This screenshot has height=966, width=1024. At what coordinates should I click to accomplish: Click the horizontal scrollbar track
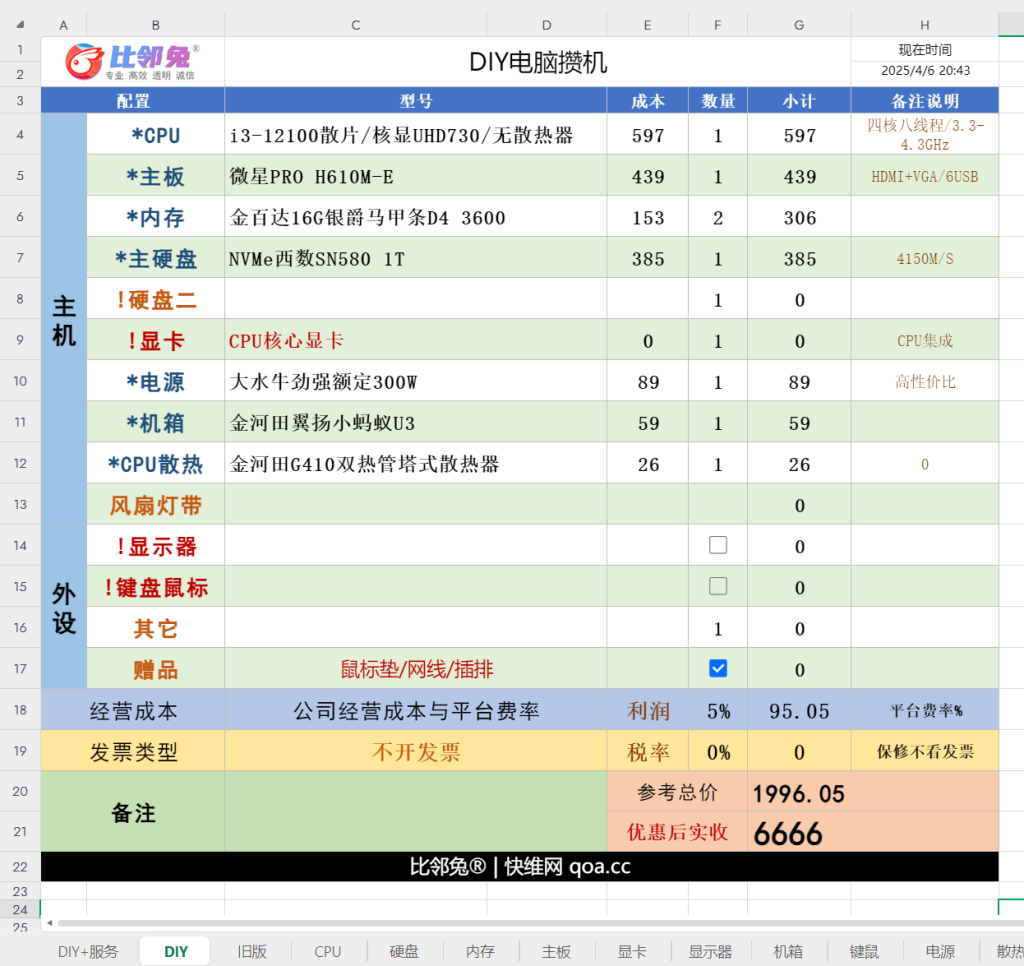pos(539,923)
